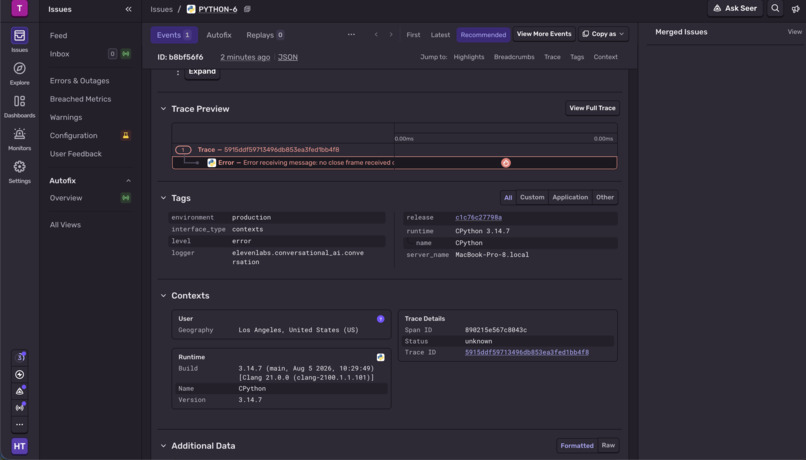Viewport: 806px width, 460px height.
Task: Jump to the First event
Action: pyautogui.click(x=413, y=35)
